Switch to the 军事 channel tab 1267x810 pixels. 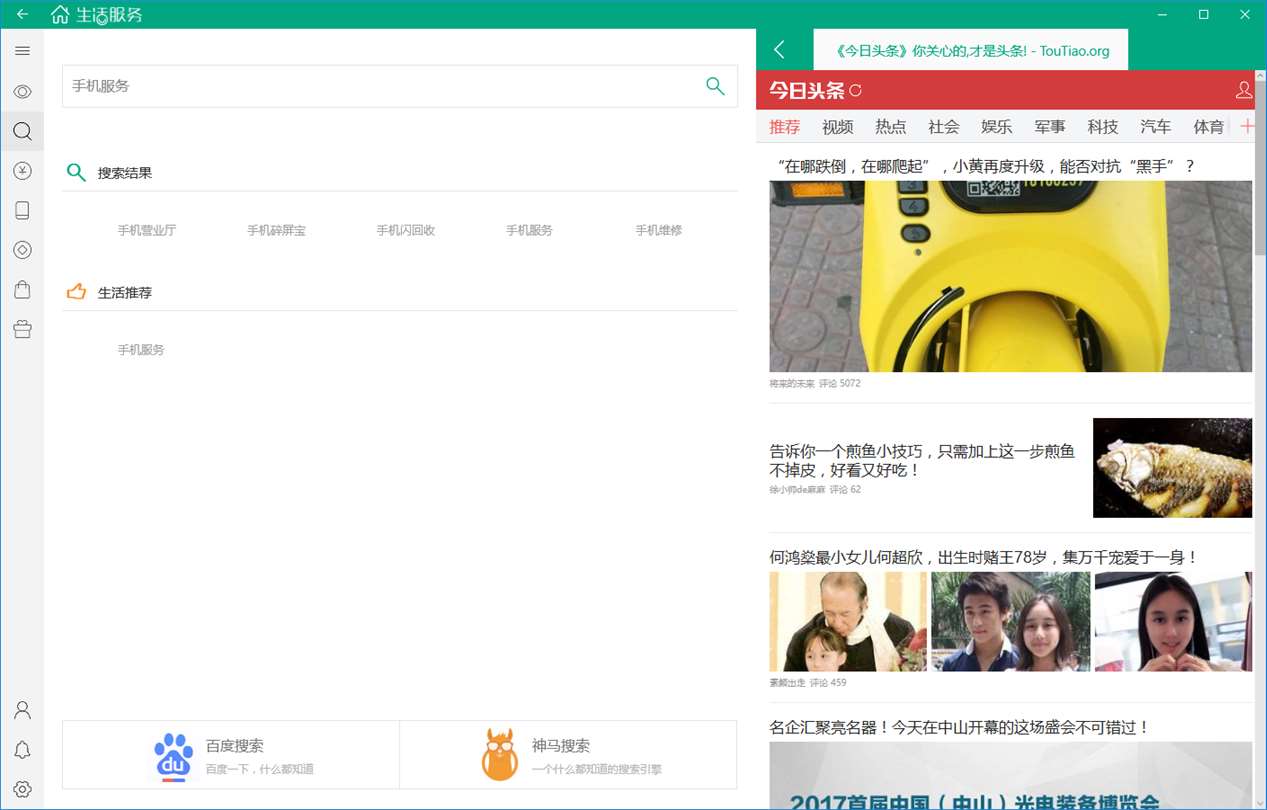click(x=1050, y=127)
